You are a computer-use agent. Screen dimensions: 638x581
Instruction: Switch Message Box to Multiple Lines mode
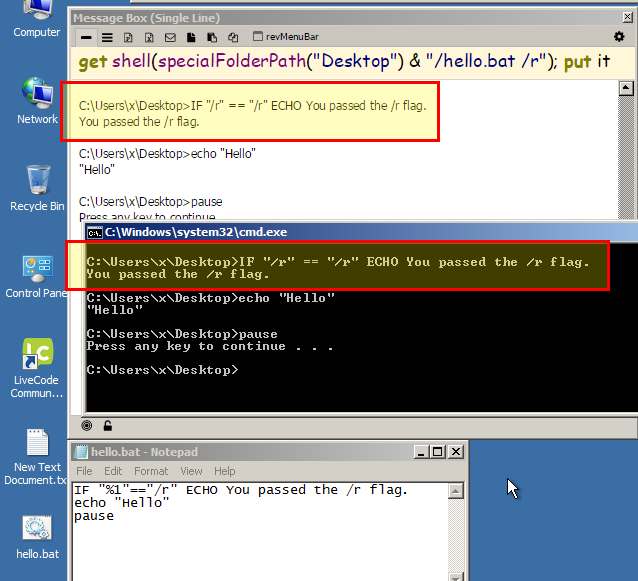pos(107,37)
